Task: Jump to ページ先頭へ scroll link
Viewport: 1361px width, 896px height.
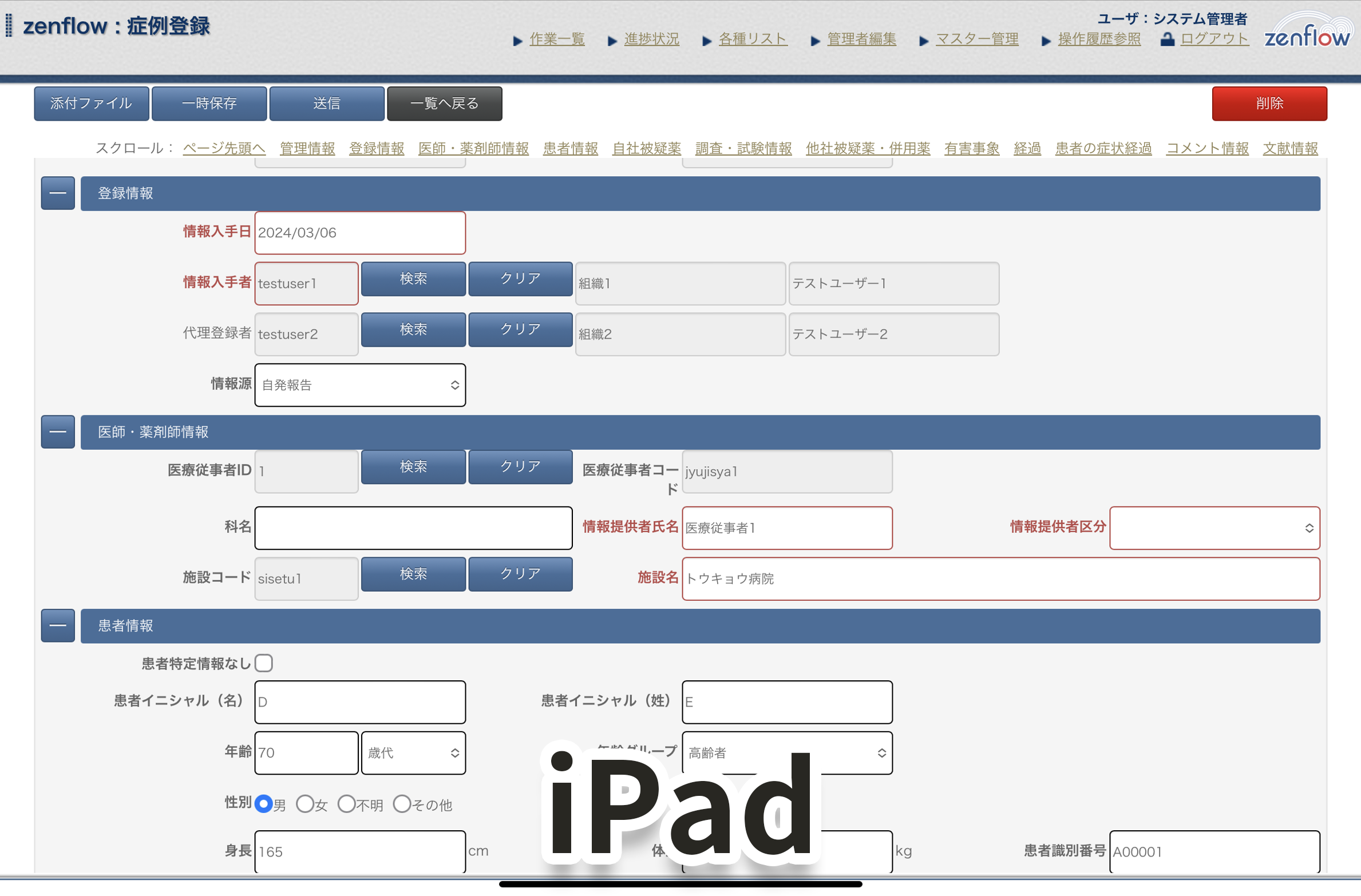Action: [x=224, y=148]
